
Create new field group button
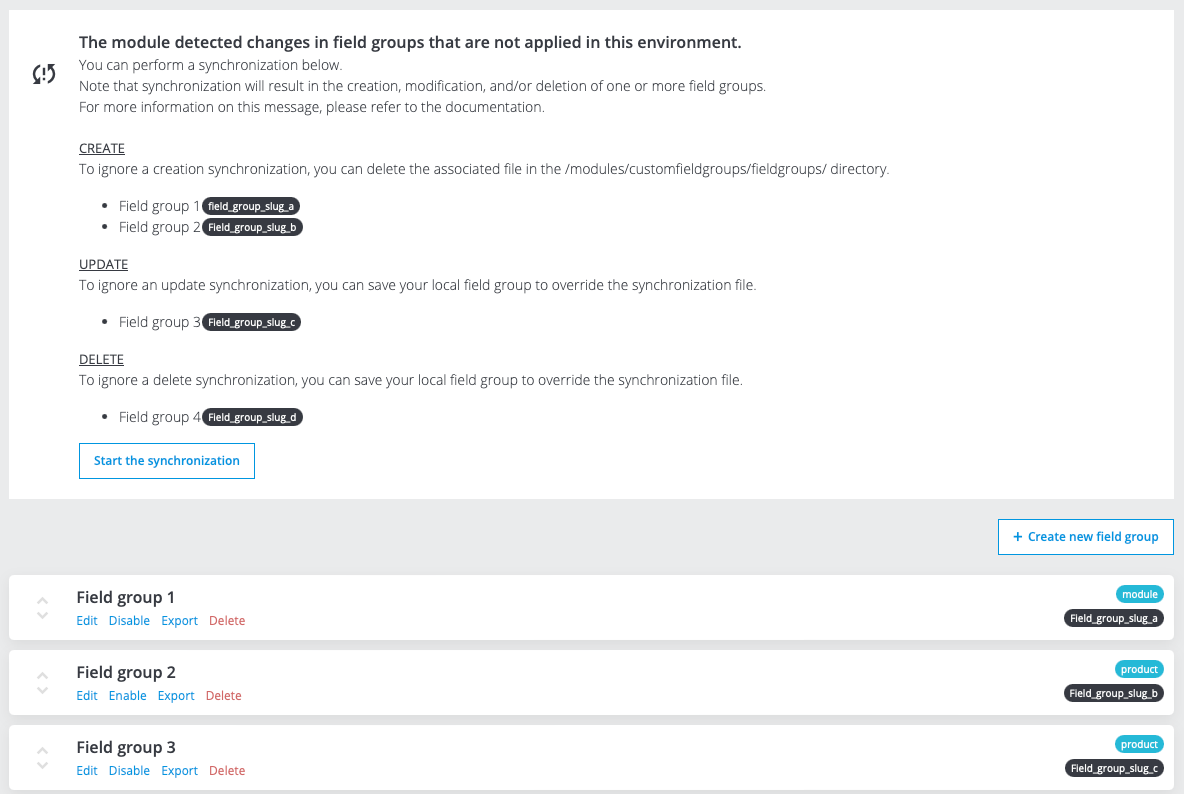coord(1085,537)
